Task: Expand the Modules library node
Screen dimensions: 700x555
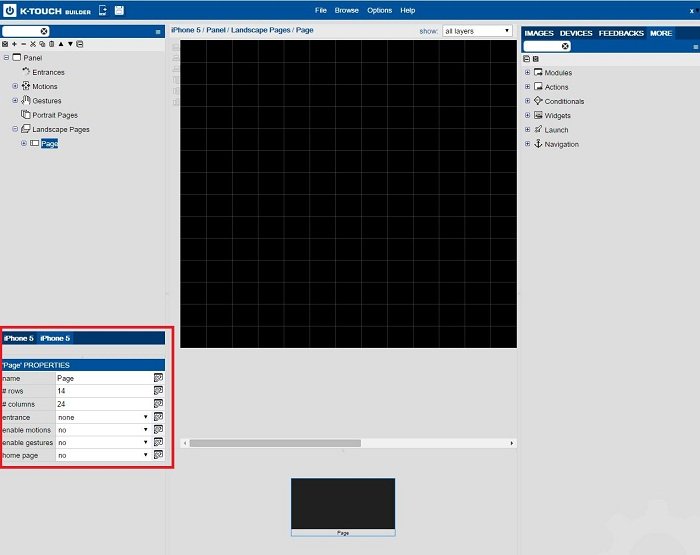Action: click(x=527, y=72)
